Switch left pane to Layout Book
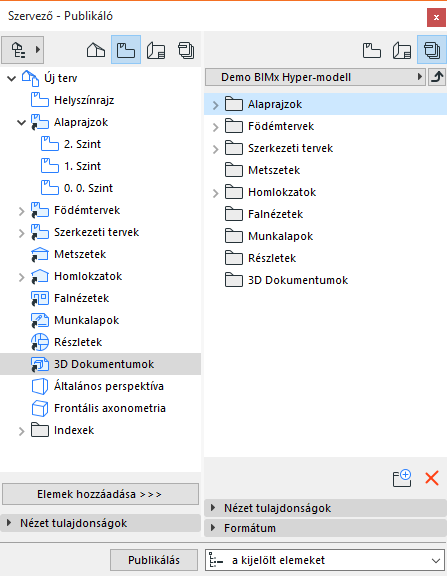 tap(156, 50)
